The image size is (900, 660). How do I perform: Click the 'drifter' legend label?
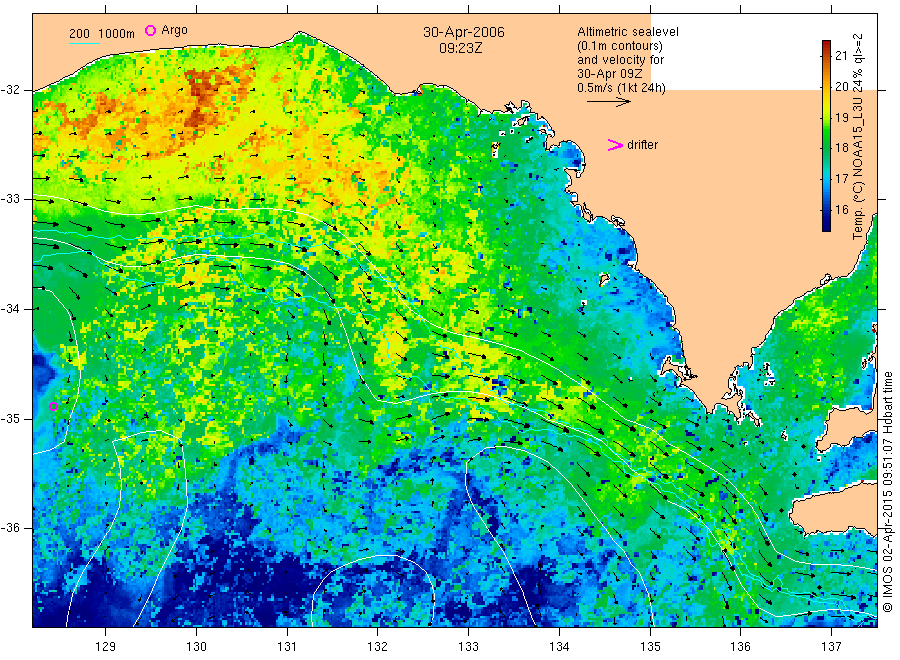coord(642,145)
